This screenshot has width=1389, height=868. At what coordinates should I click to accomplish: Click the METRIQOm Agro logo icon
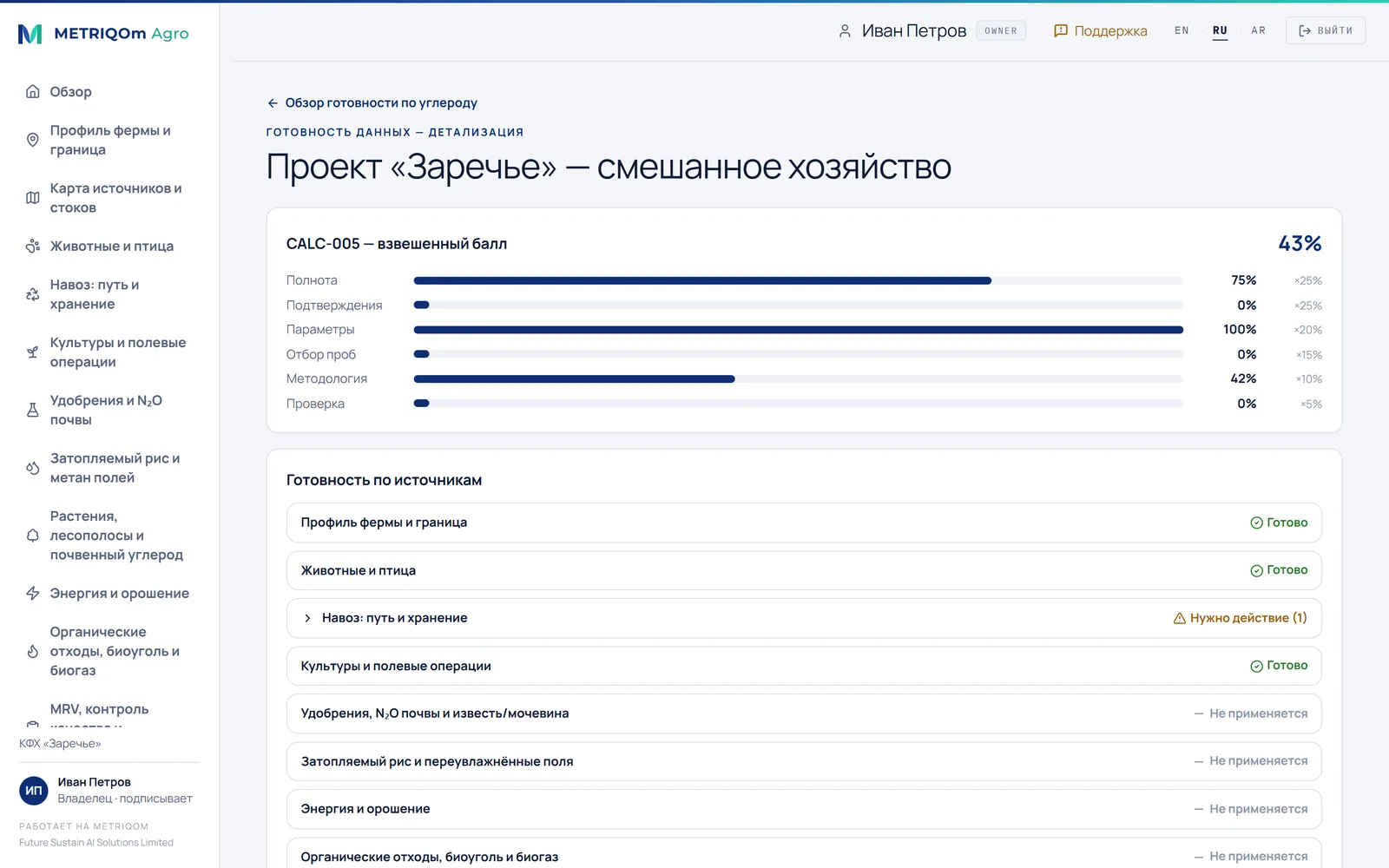click(x=30, y=34)
